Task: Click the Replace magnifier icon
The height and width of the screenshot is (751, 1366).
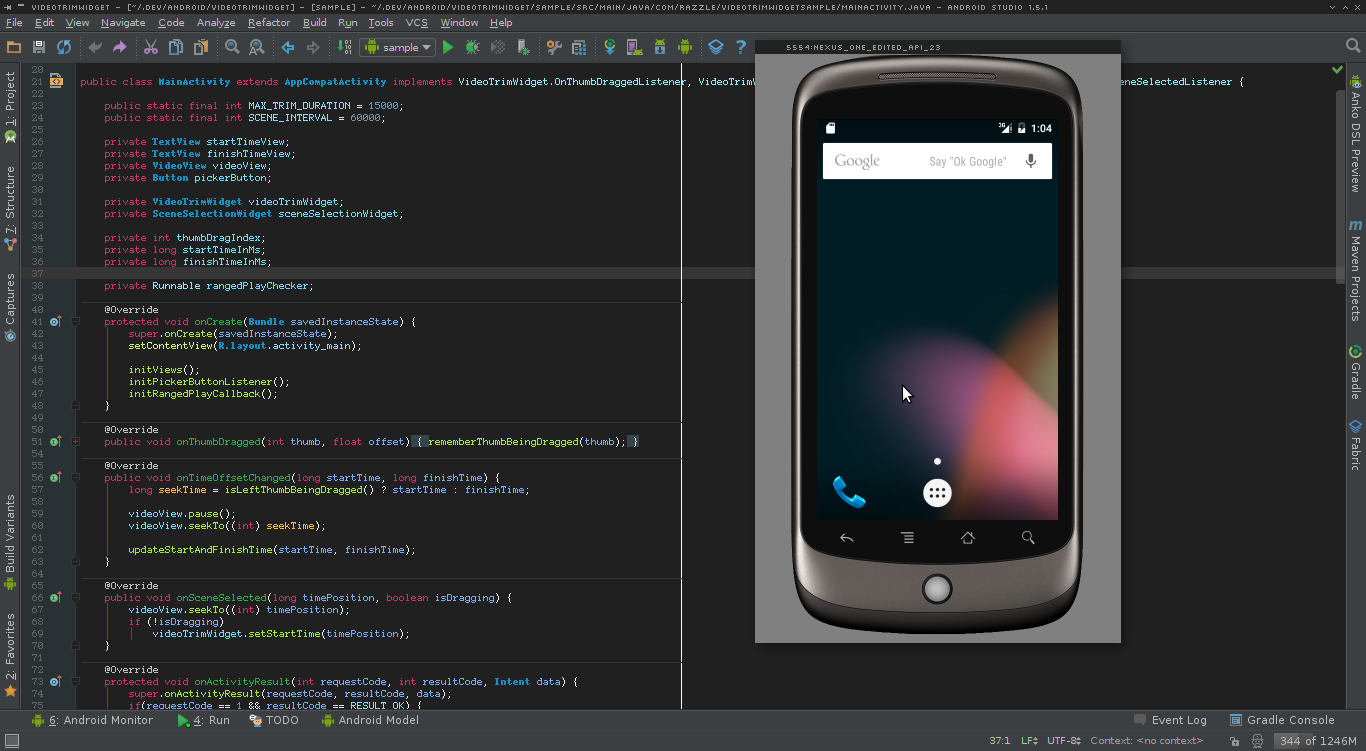Action: (x=257, y=47)
